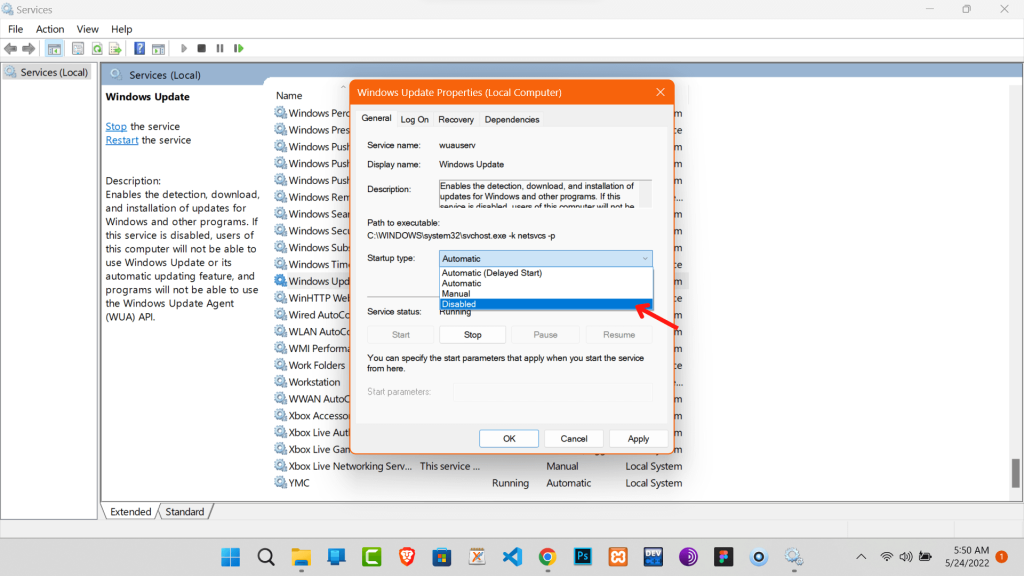This screenshot has height=576, width=1024.
Task: Open the File menu
Action: [x=16, y=29]
